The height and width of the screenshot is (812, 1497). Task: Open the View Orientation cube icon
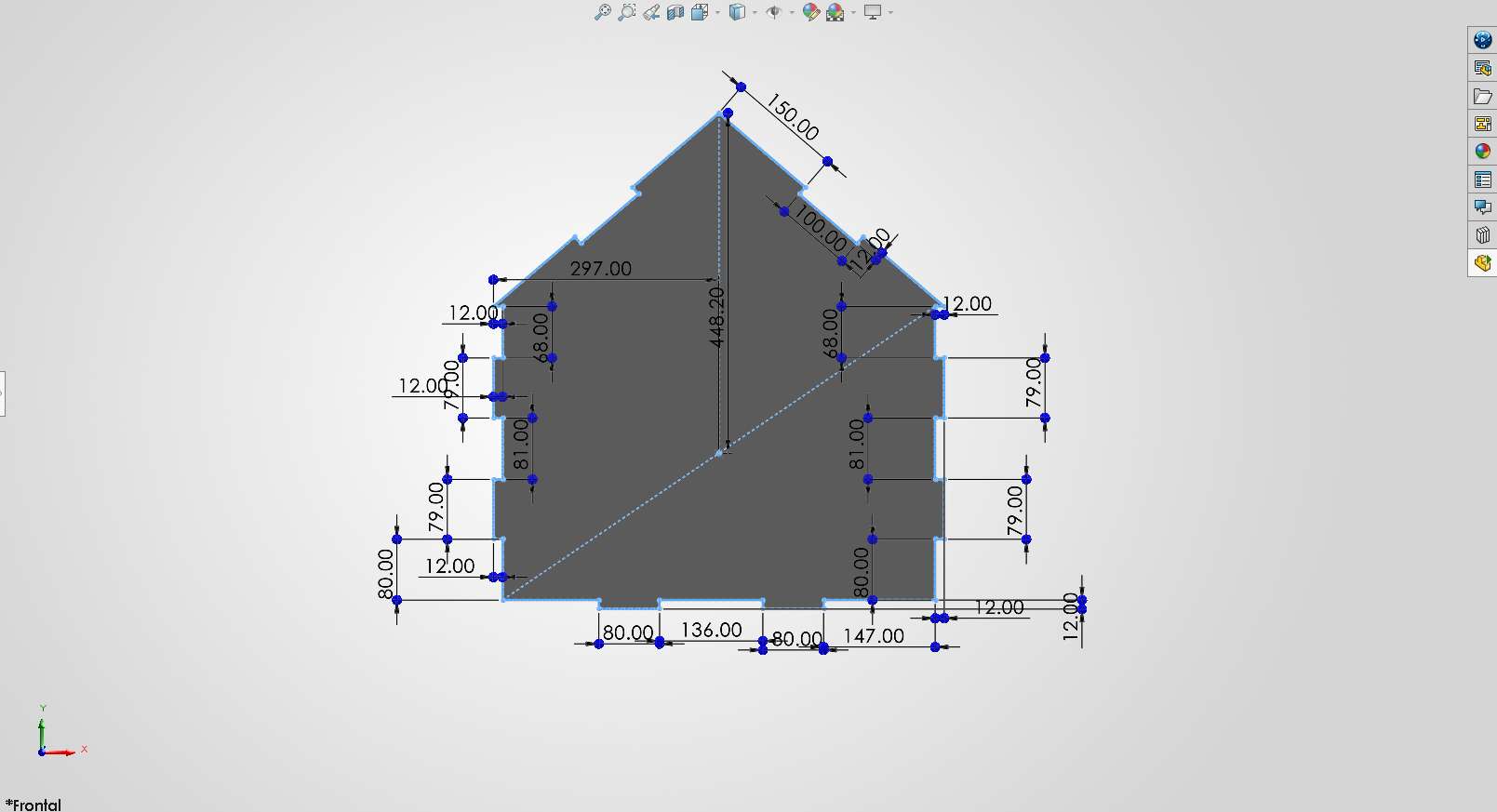[x=700, y=12]
